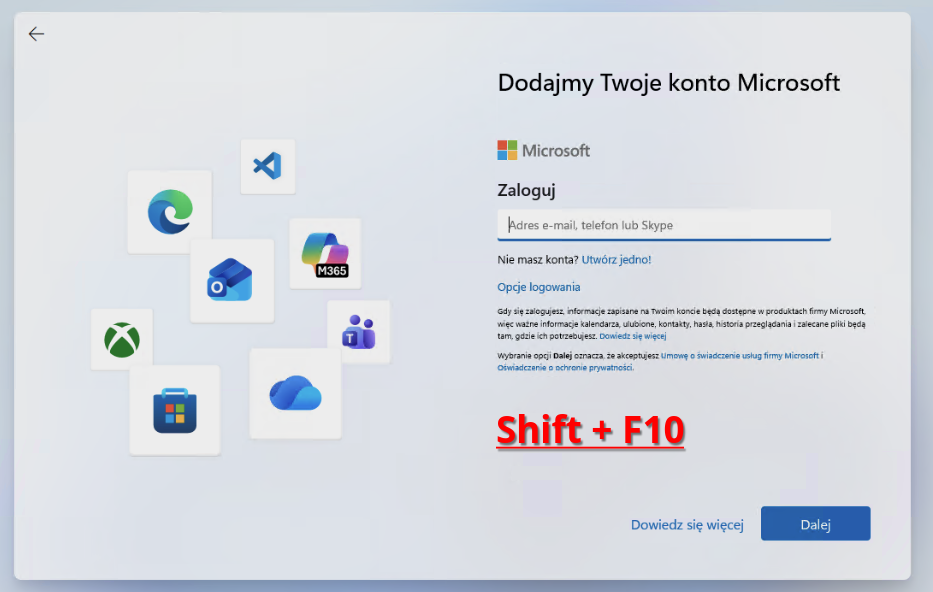Click the Microsoft 365 Copilot icon
The width and height of the screenshot is (933, 592).
(x=325, y=254)
